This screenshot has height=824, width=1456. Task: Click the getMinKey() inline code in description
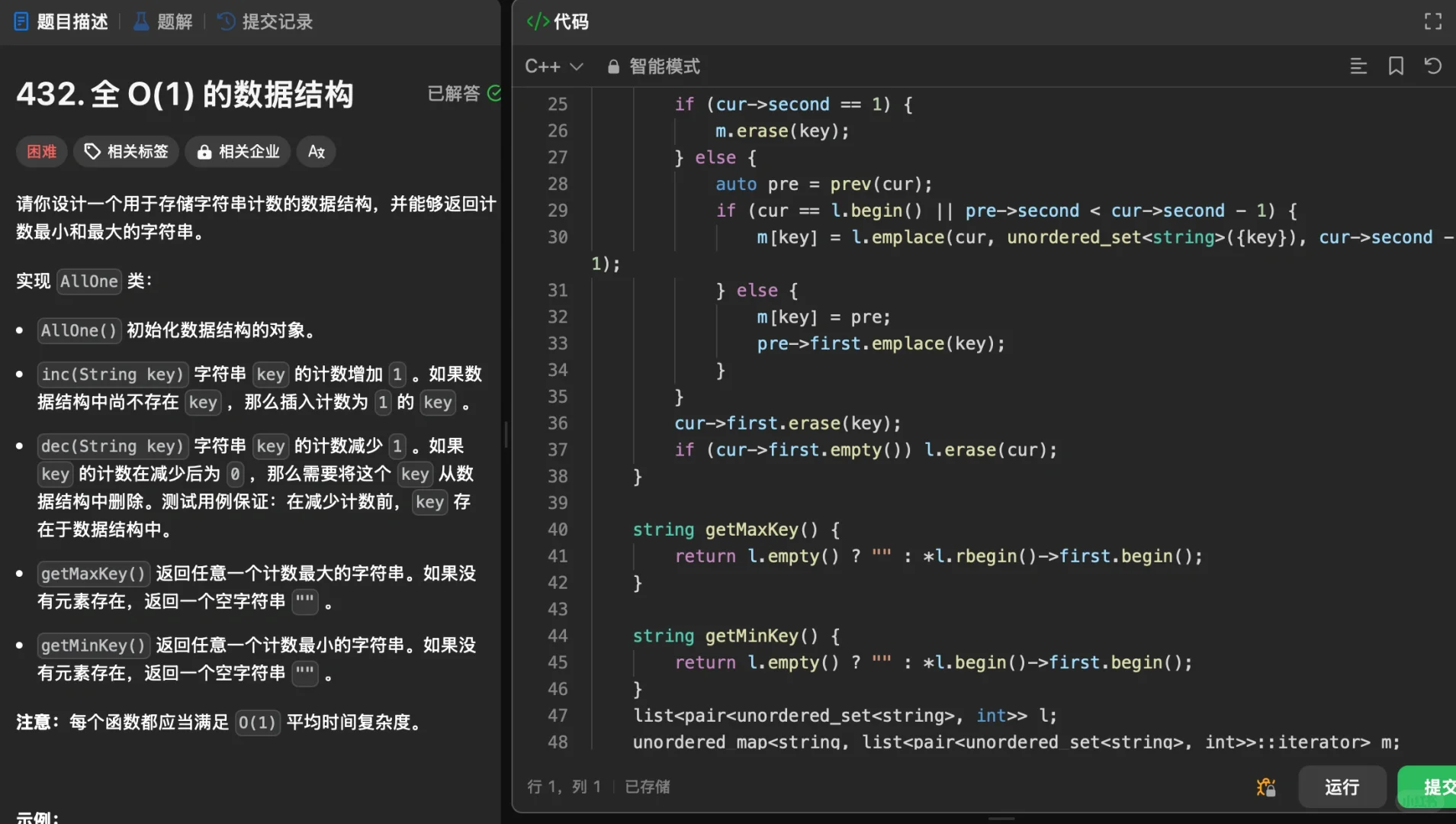coord(93,645)
